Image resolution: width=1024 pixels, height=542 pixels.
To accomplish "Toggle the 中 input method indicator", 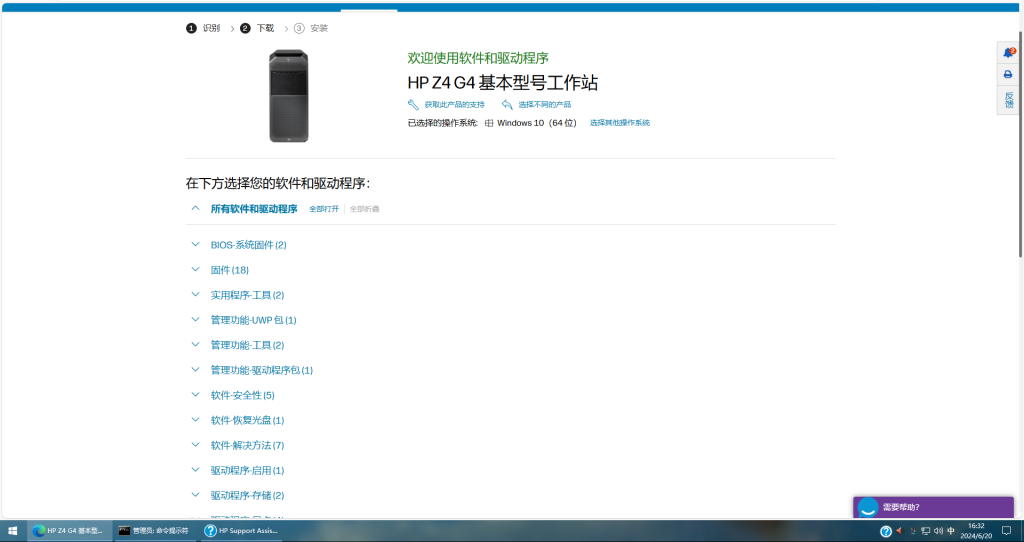I will (951, 531).
